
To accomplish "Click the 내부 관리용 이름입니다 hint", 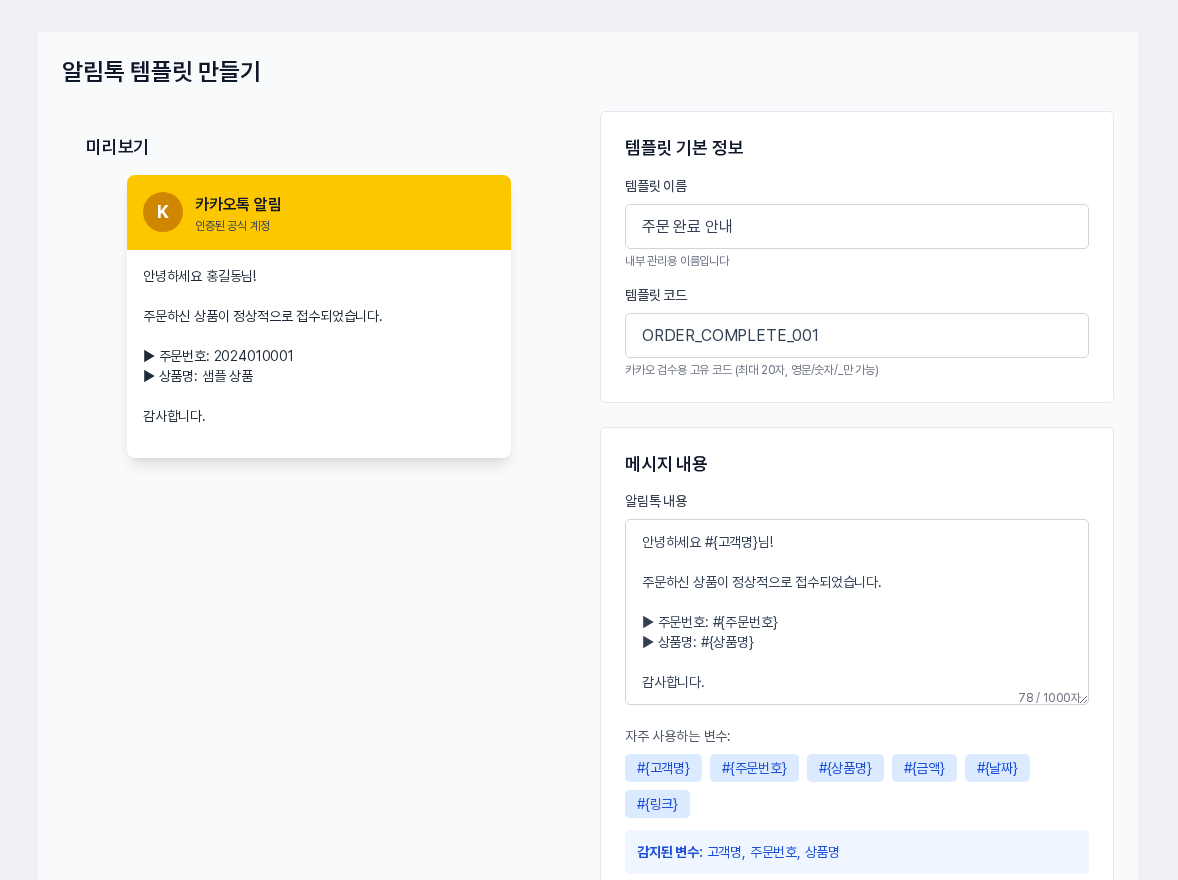I will (x=677, y=261).
